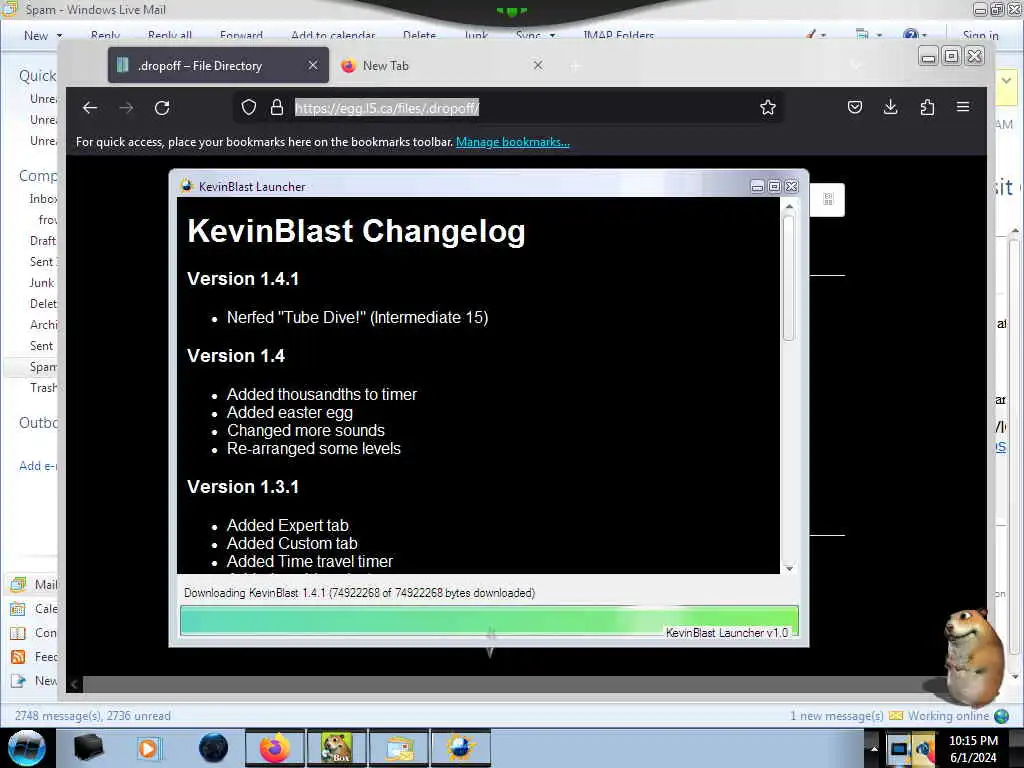
Task: Show hidden system tray icons
Action: 874,748
